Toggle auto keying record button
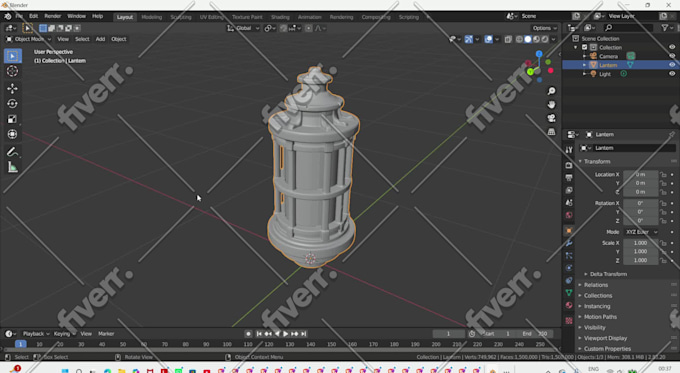Image resolution: width=680 pixels, height=373 pixels. click(x=248, y=334)
